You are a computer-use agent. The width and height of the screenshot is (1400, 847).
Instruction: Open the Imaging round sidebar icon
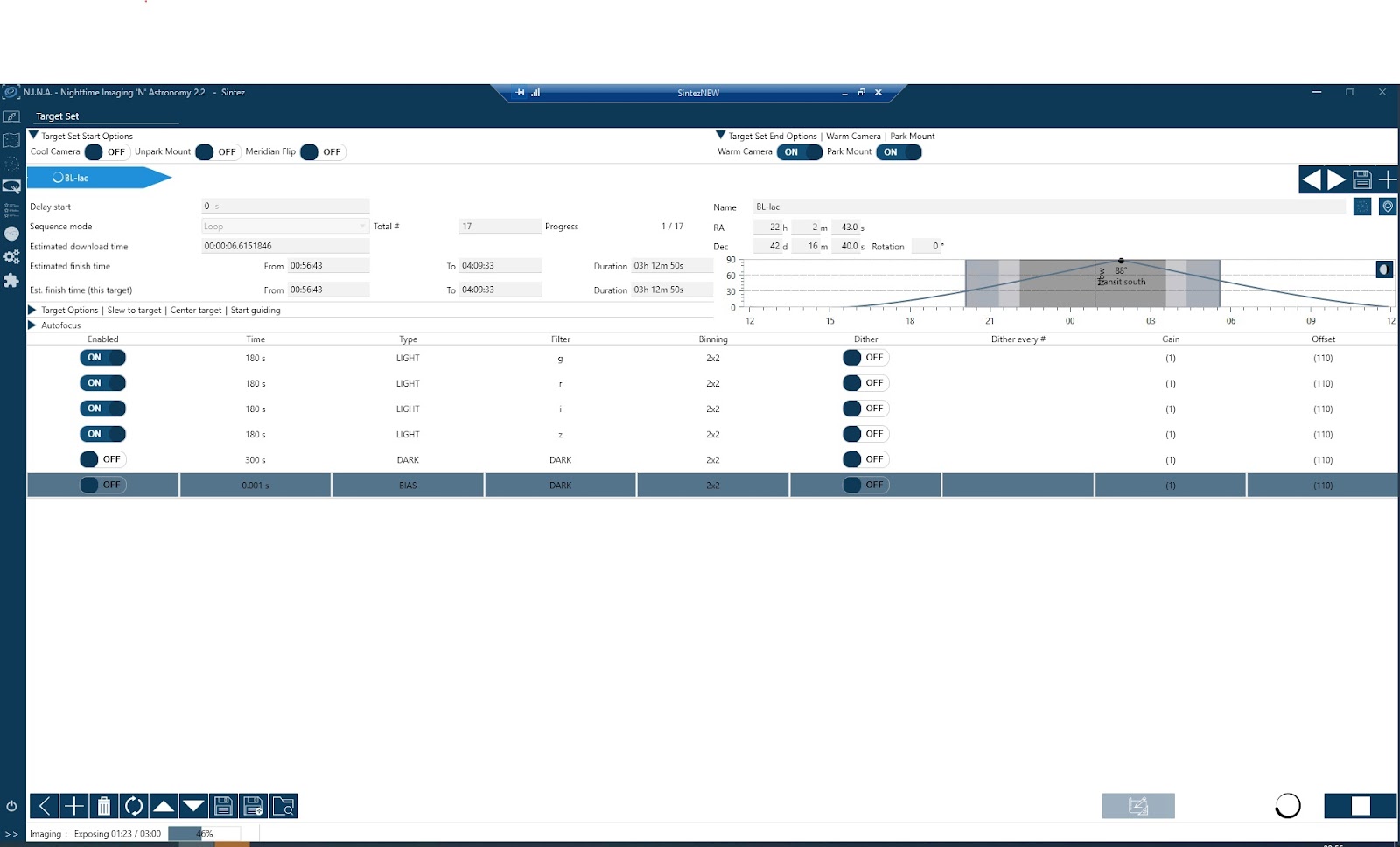point(11,234)
